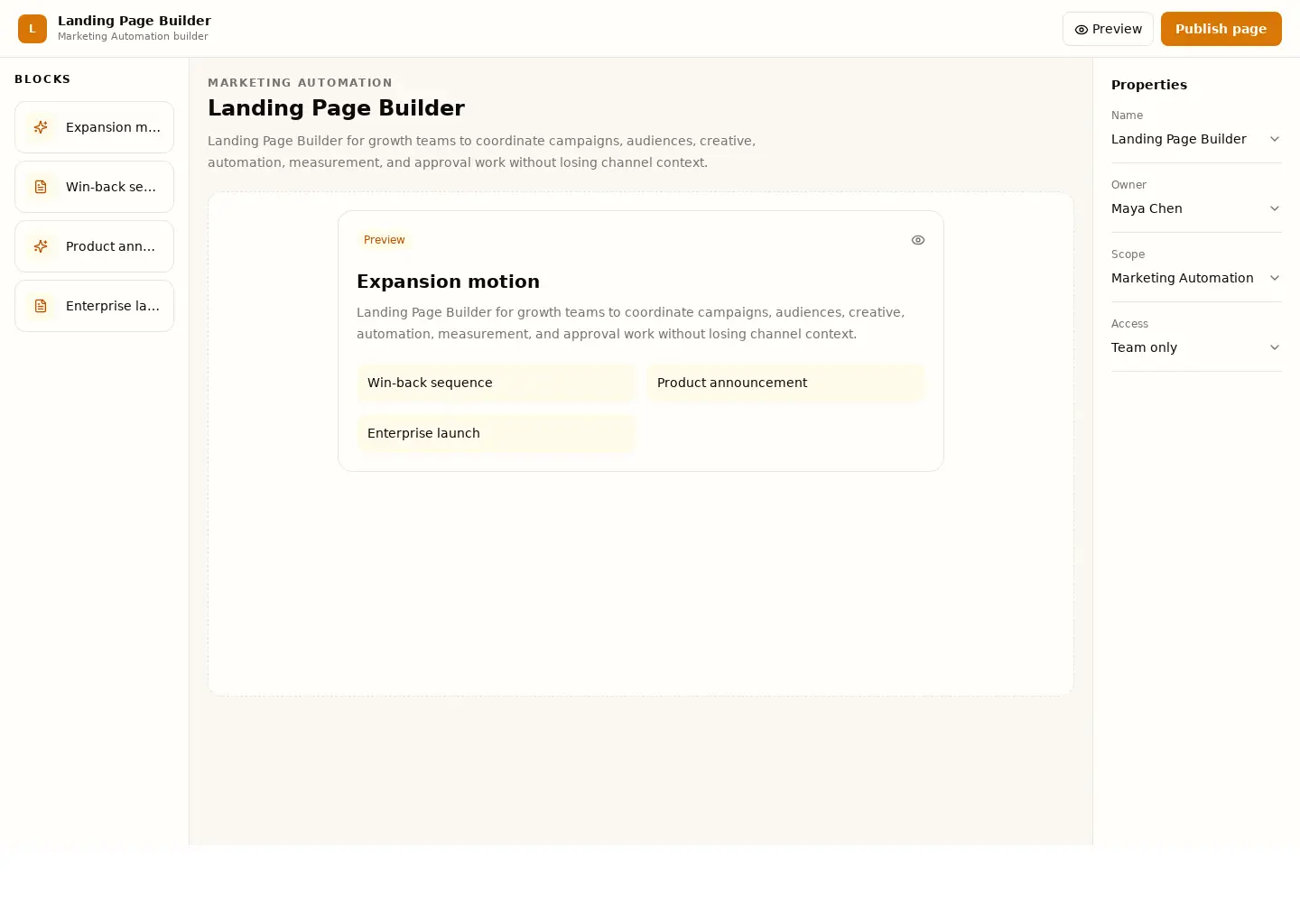
Task: Click the orange L app logo
Action: [x=32, y=29]
